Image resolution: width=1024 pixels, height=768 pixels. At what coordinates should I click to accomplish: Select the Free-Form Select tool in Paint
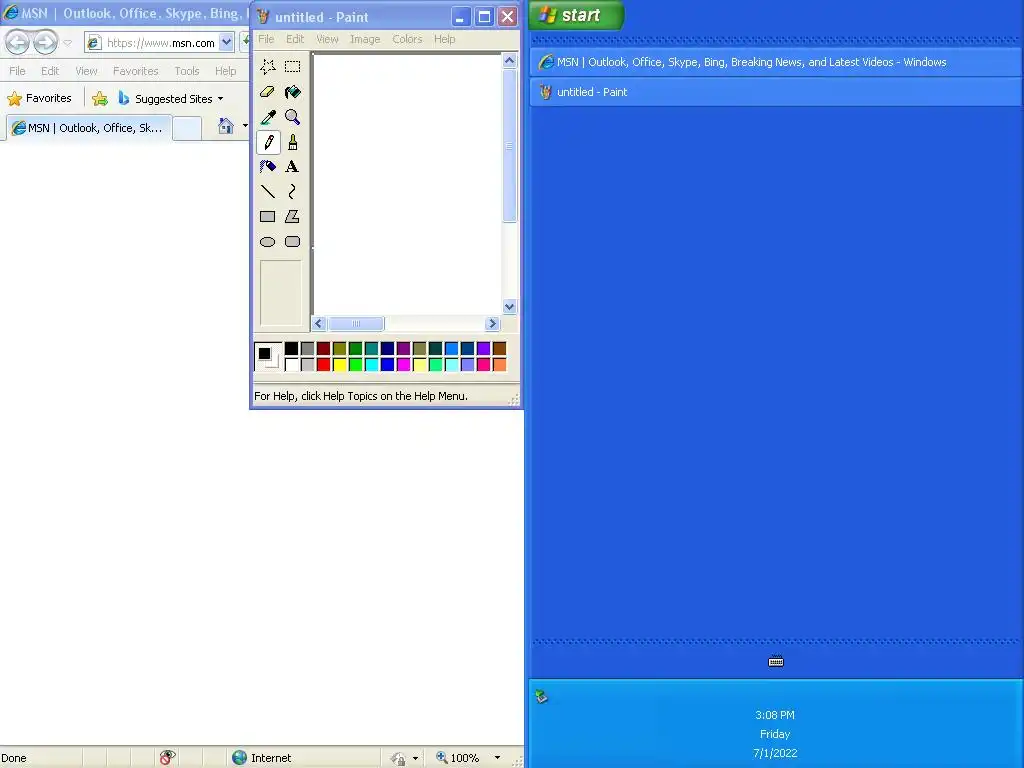268,67
